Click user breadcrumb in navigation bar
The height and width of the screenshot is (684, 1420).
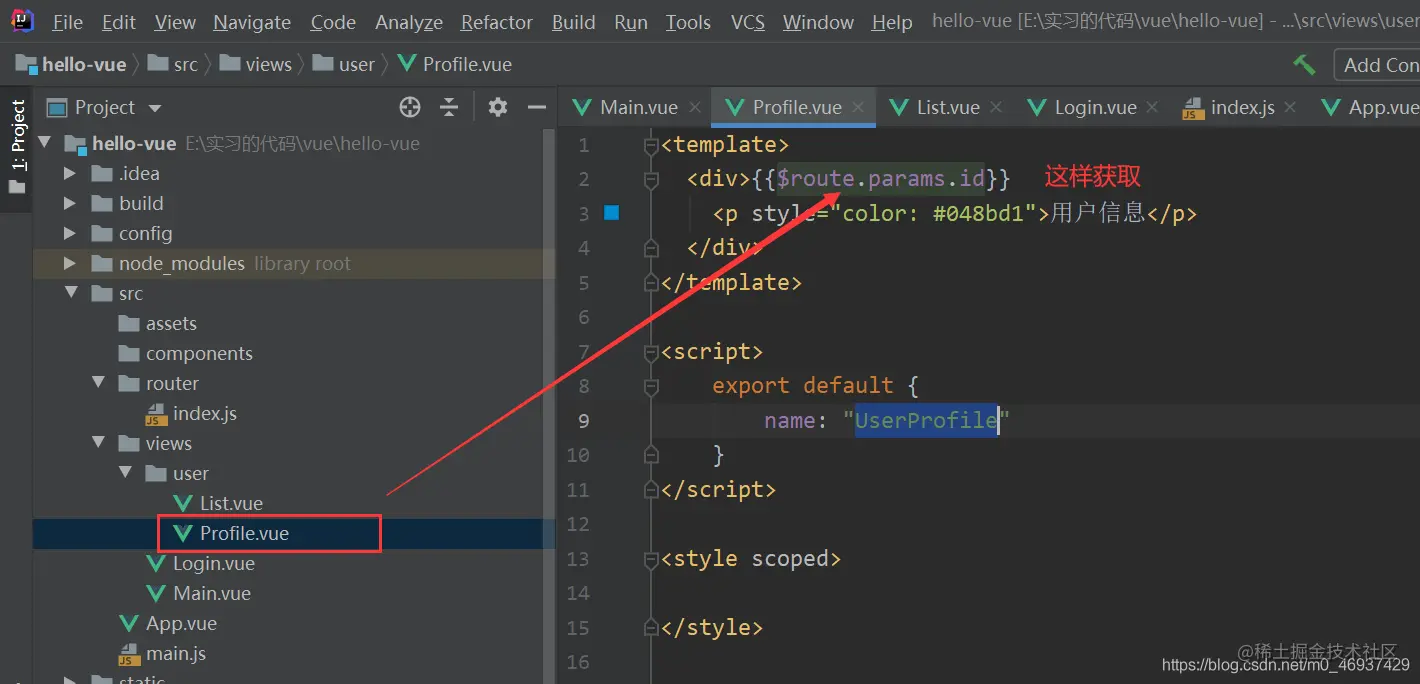[344, 64]
